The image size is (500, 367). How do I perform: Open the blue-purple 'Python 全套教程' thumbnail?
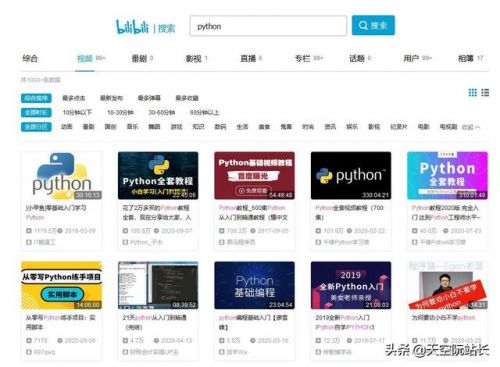coord(447,176)
